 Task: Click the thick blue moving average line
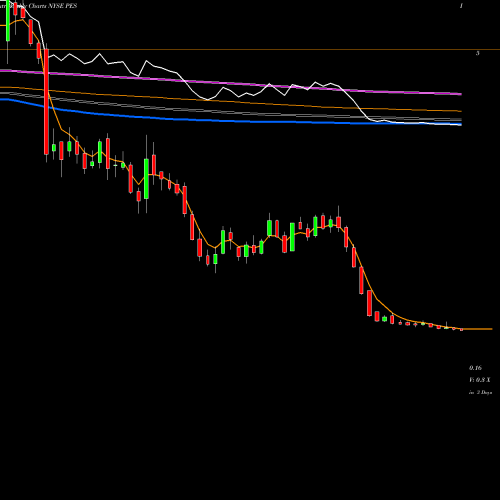[x=231, y=120]
